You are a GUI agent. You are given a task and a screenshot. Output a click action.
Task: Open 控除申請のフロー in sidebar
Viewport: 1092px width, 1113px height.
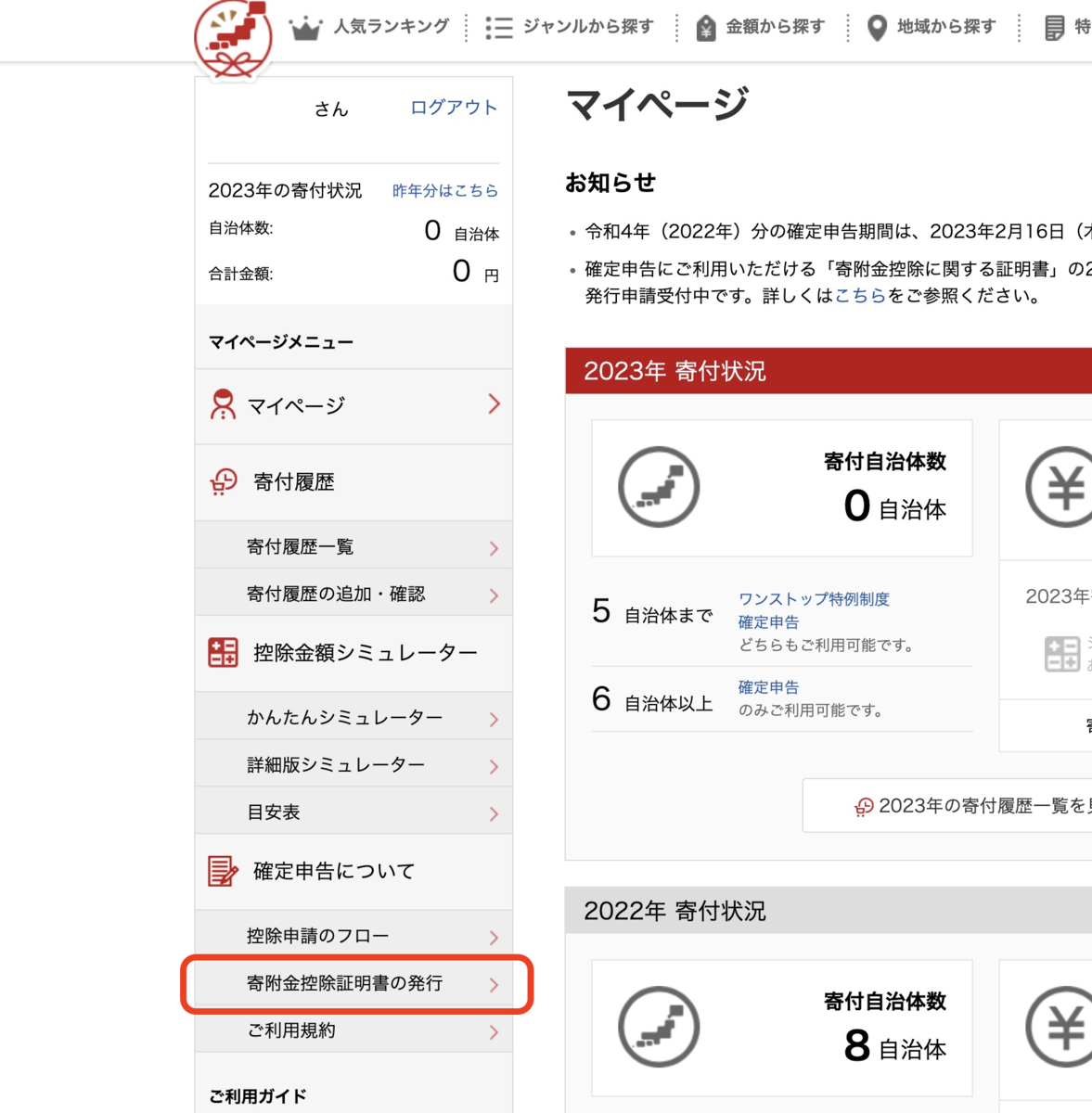(353, 936)
